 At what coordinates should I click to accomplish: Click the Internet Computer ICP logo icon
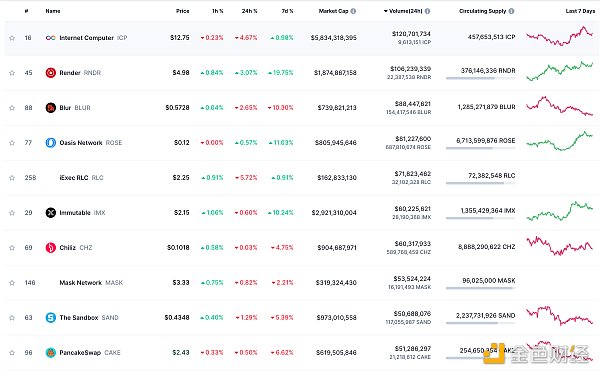(x=51, y=38)
